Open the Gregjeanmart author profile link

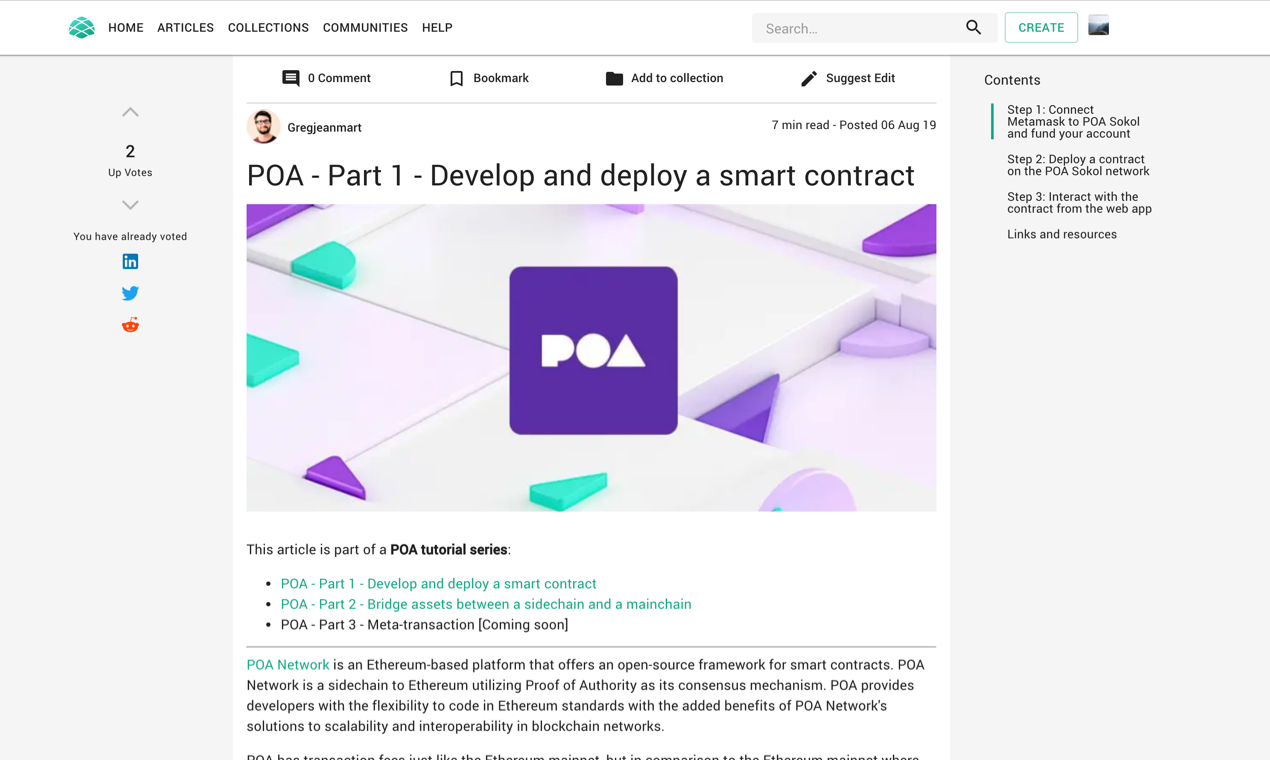[324, 128]
